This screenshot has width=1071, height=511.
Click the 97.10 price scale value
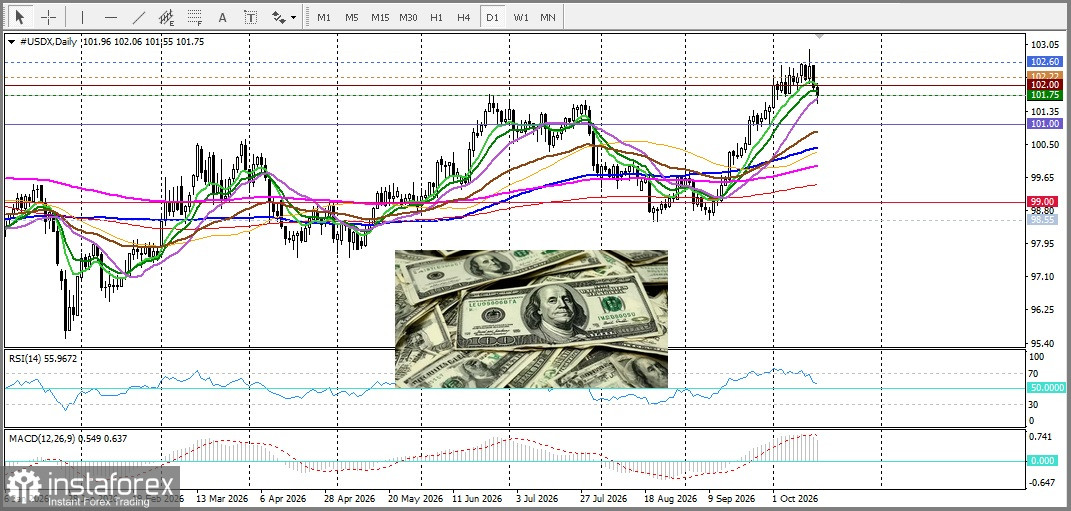point(1044,277)
